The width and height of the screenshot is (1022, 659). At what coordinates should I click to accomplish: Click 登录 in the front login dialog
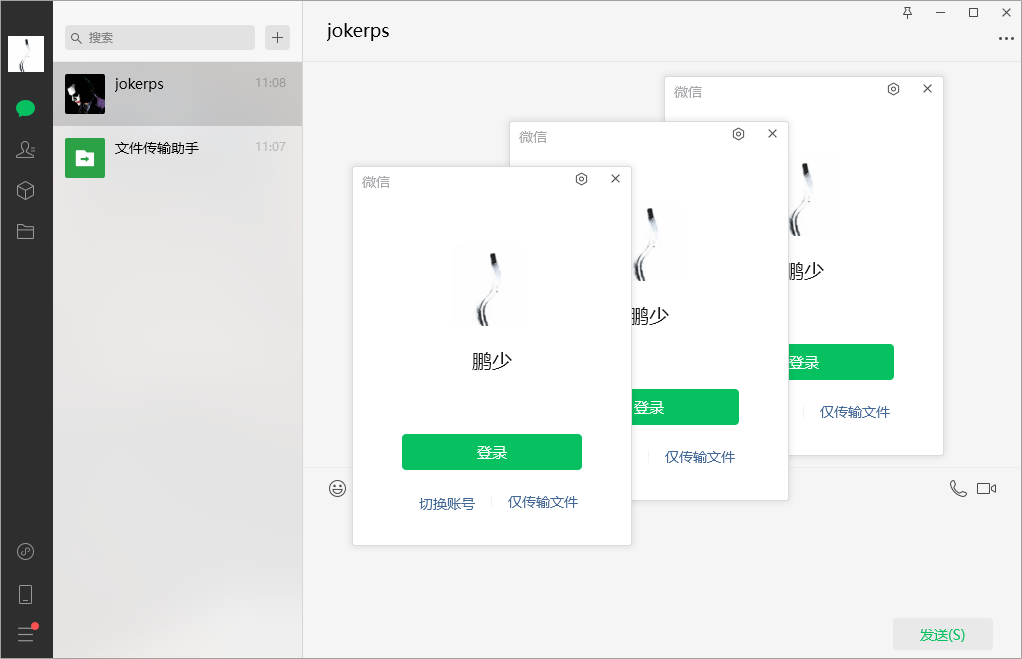point(491,452)
